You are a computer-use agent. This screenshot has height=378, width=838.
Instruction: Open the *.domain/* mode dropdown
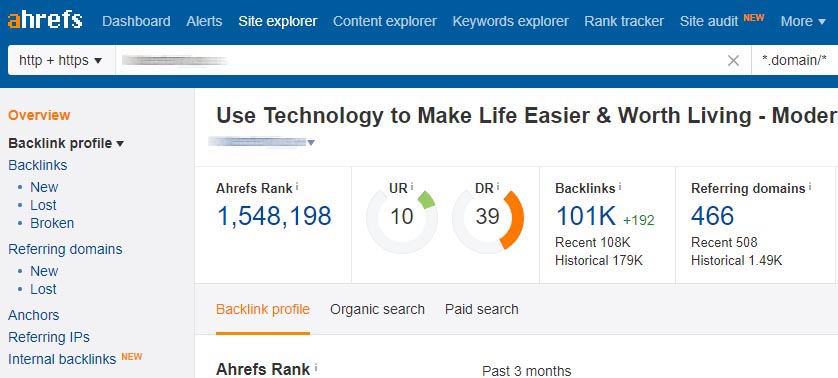pyautogui.click(x=794, y=60)
